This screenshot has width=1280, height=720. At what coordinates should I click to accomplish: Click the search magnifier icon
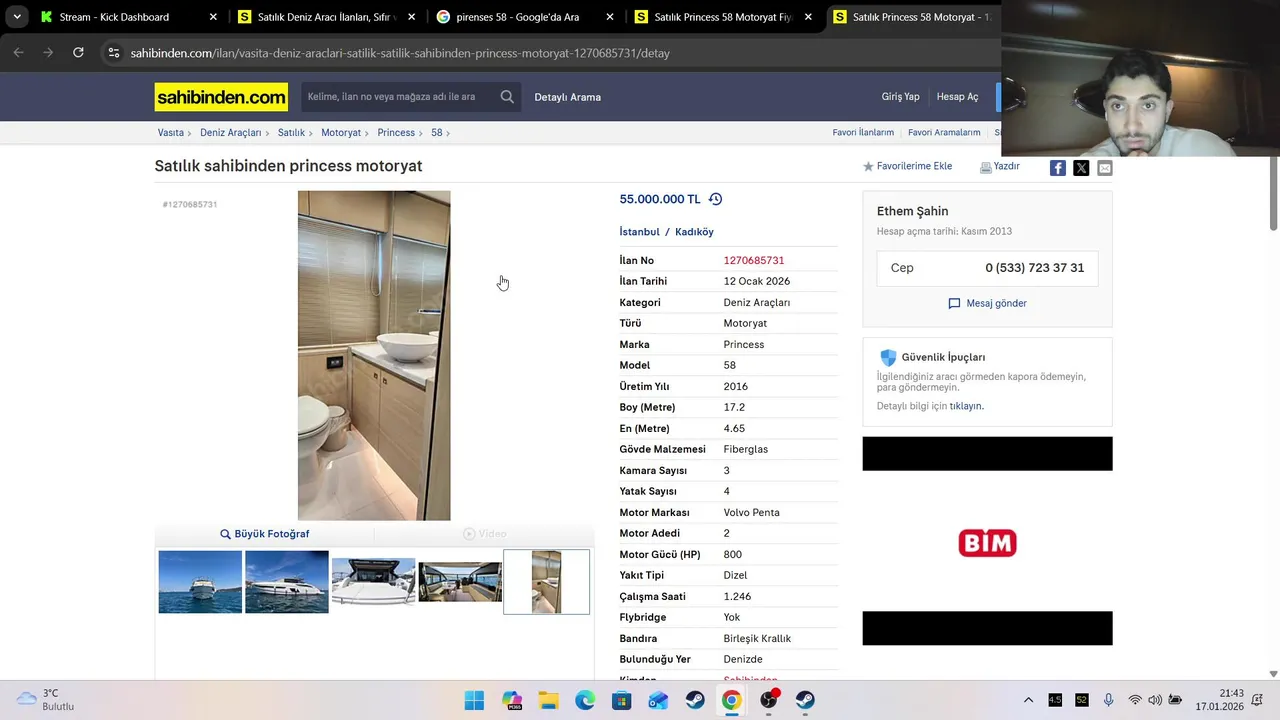(x=507, y=97)
